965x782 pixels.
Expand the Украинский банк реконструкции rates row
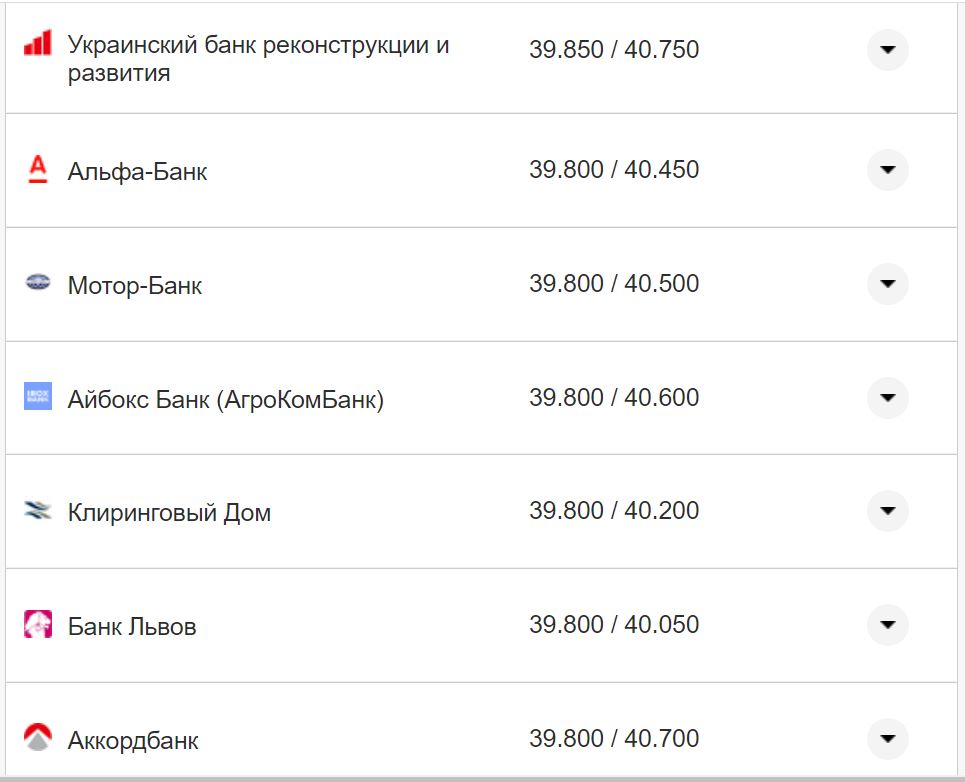click(x=887, y=50)
